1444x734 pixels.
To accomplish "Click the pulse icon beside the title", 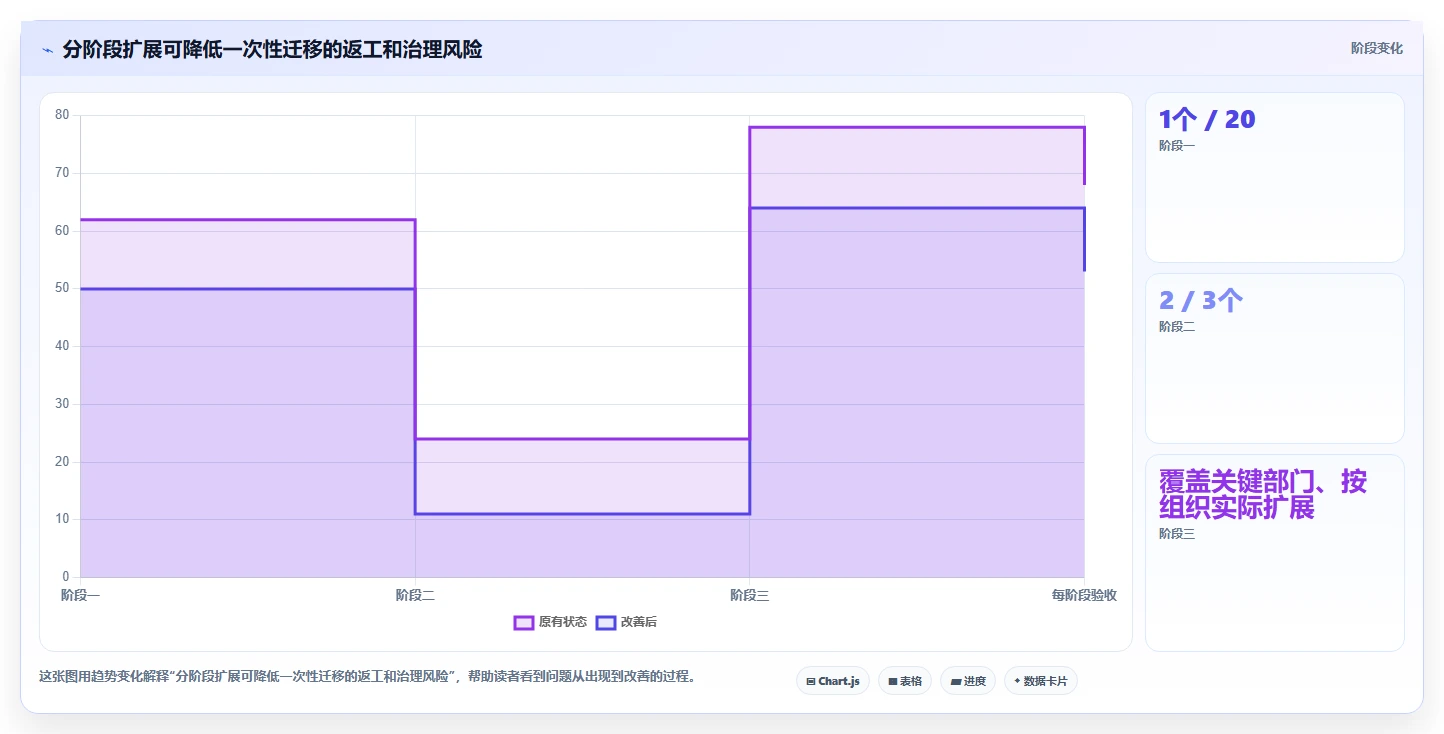I will pyautogui.click(x=47, y=50).
